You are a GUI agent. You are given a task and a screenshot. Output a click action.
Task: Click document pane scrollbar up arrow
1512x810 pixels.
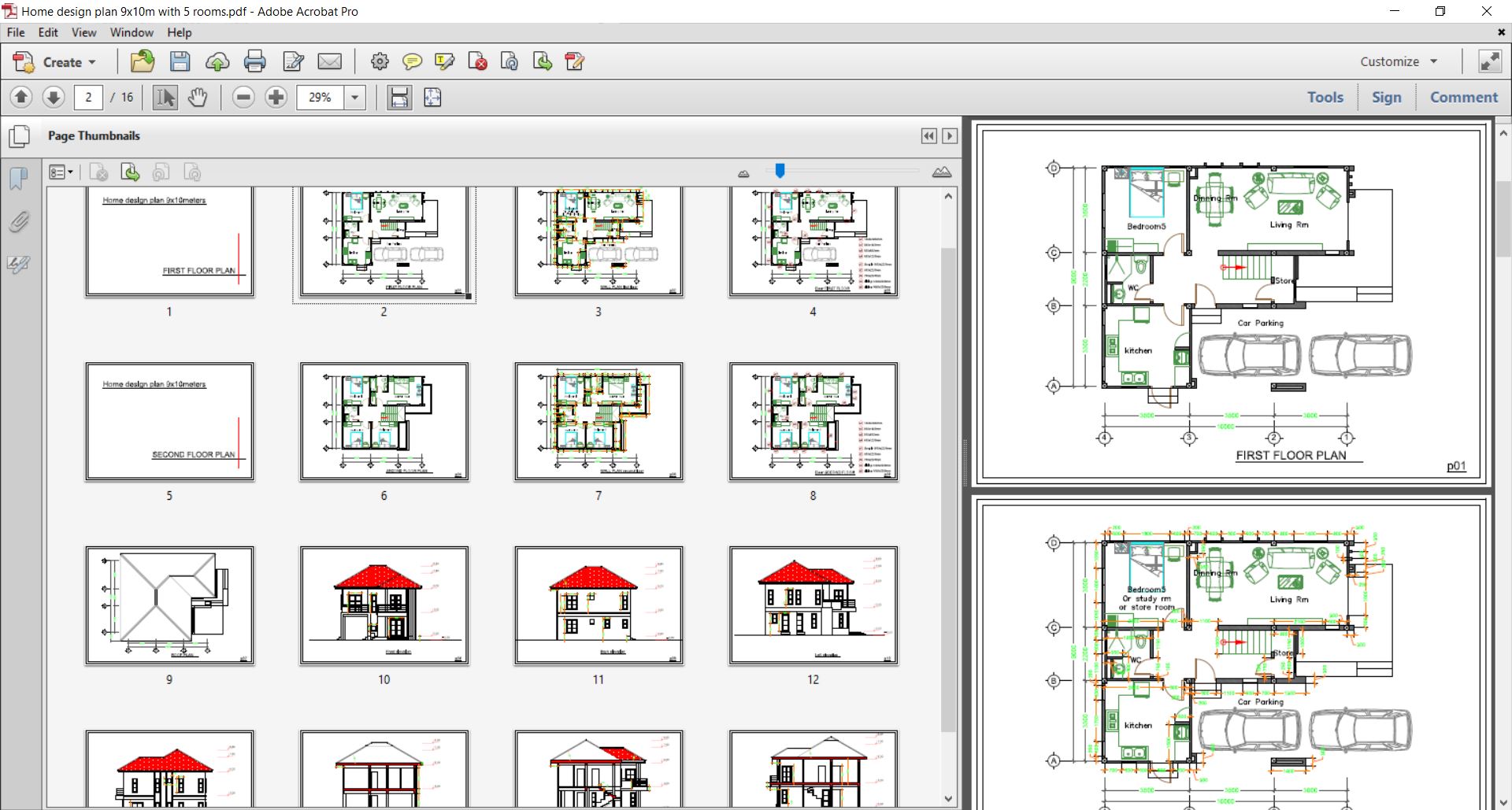1503,133
